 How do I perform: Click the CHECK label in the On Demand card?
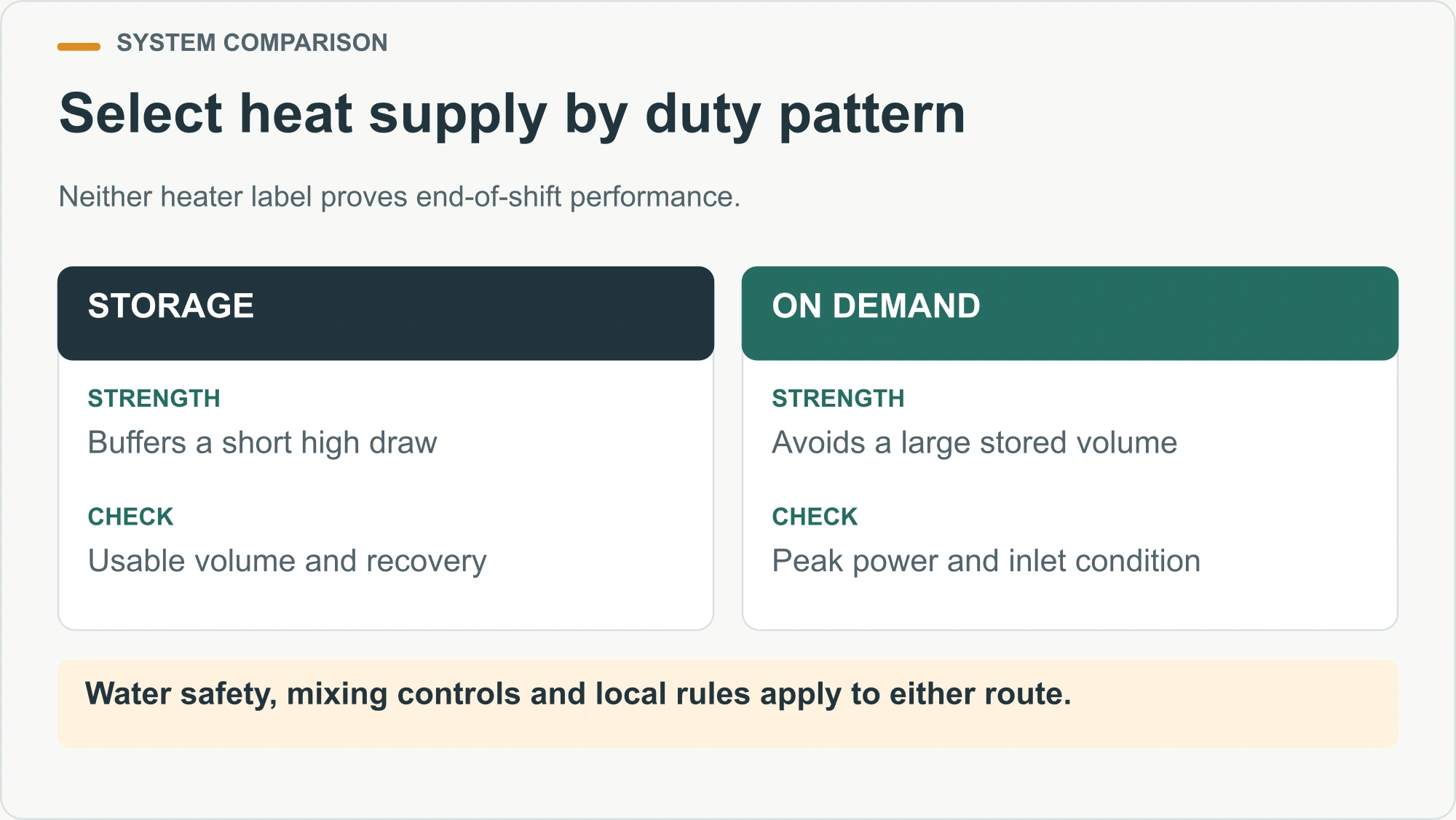815,517
